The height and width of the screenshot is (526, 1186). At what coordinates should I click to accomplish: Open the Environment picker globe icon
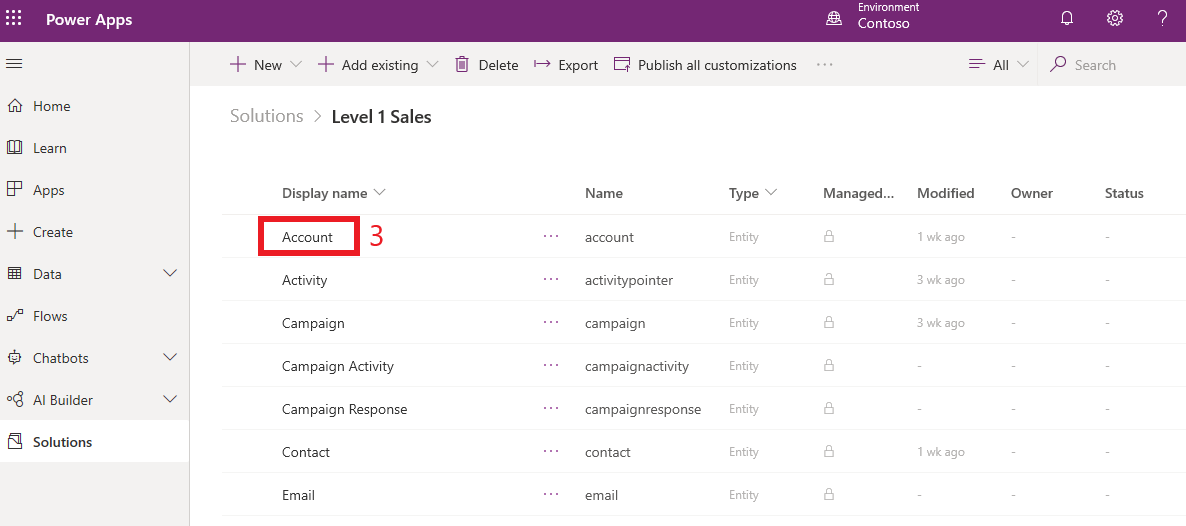[834, 20]
